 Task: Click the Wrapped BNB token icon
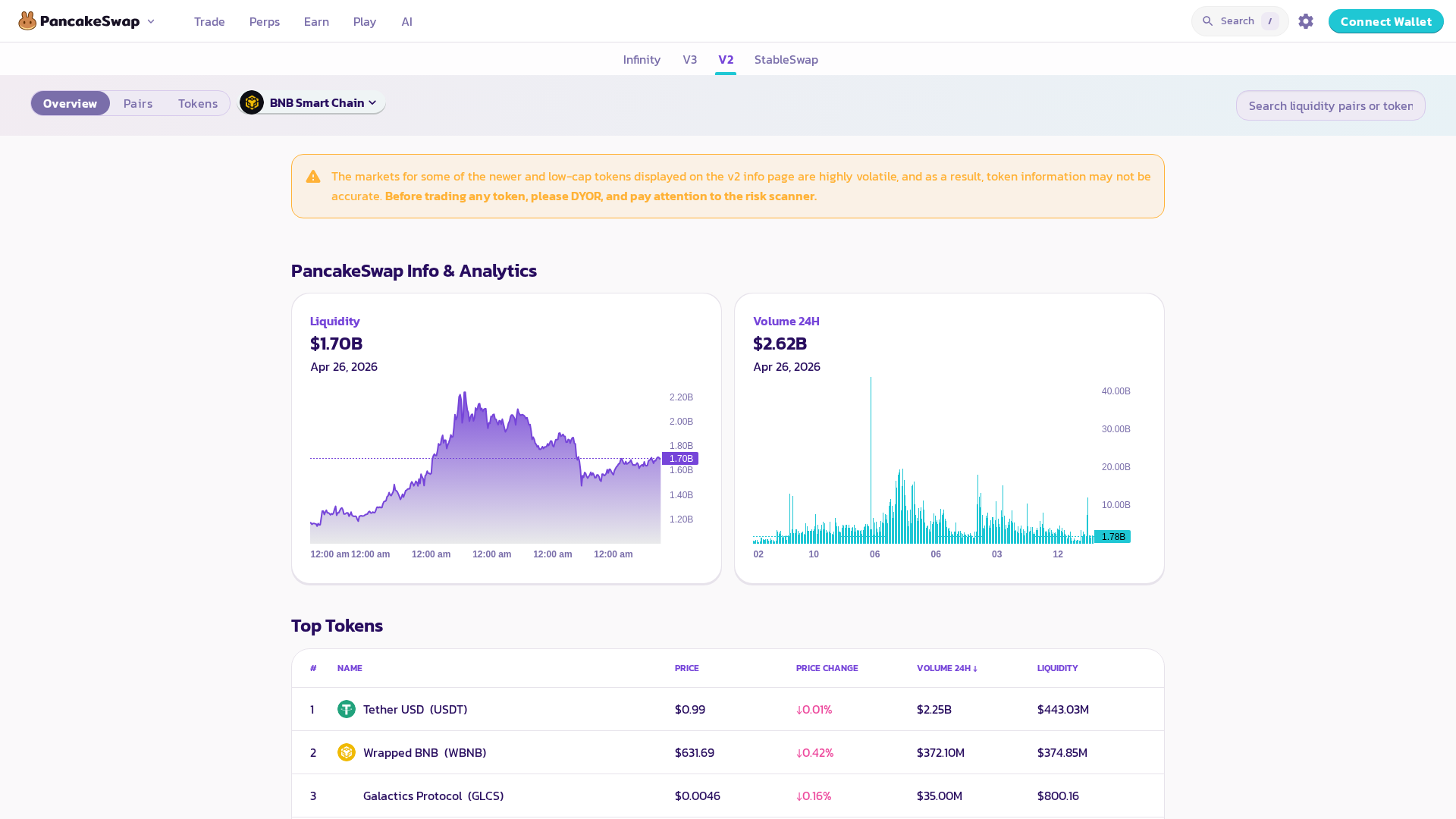tap(347, 752)
